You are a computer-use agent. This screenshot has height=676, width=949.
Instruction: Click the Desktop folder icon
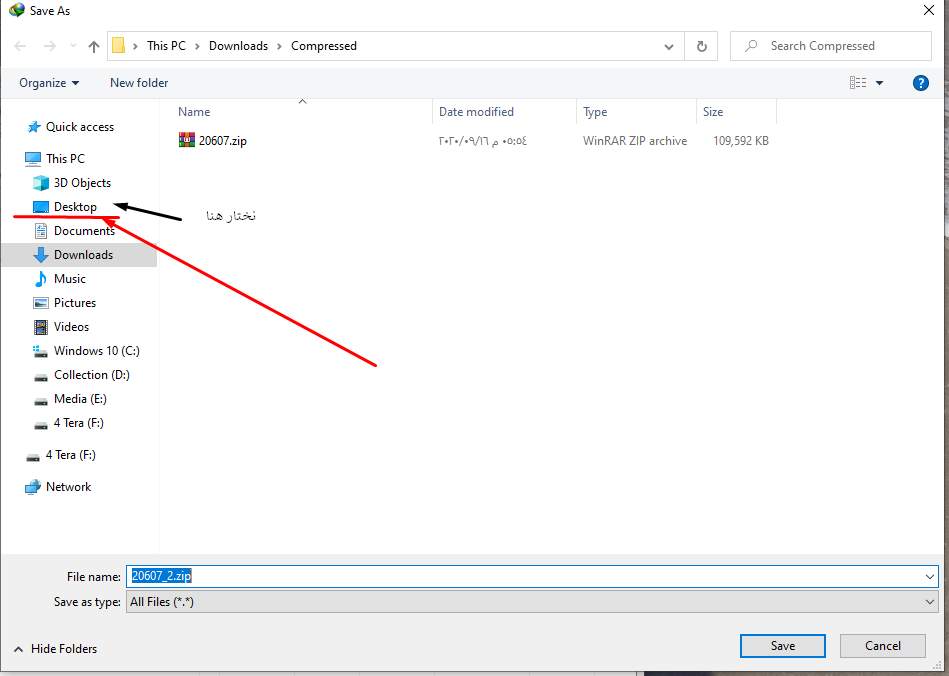(x=41, y=207)
